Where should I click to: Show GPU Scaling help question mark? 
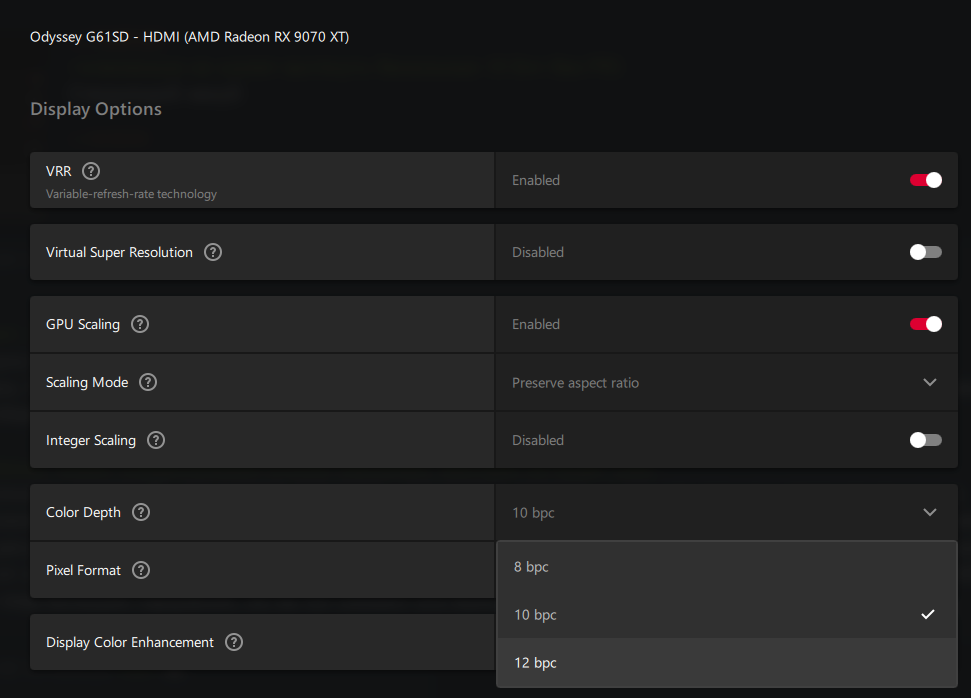coord(140,324)
